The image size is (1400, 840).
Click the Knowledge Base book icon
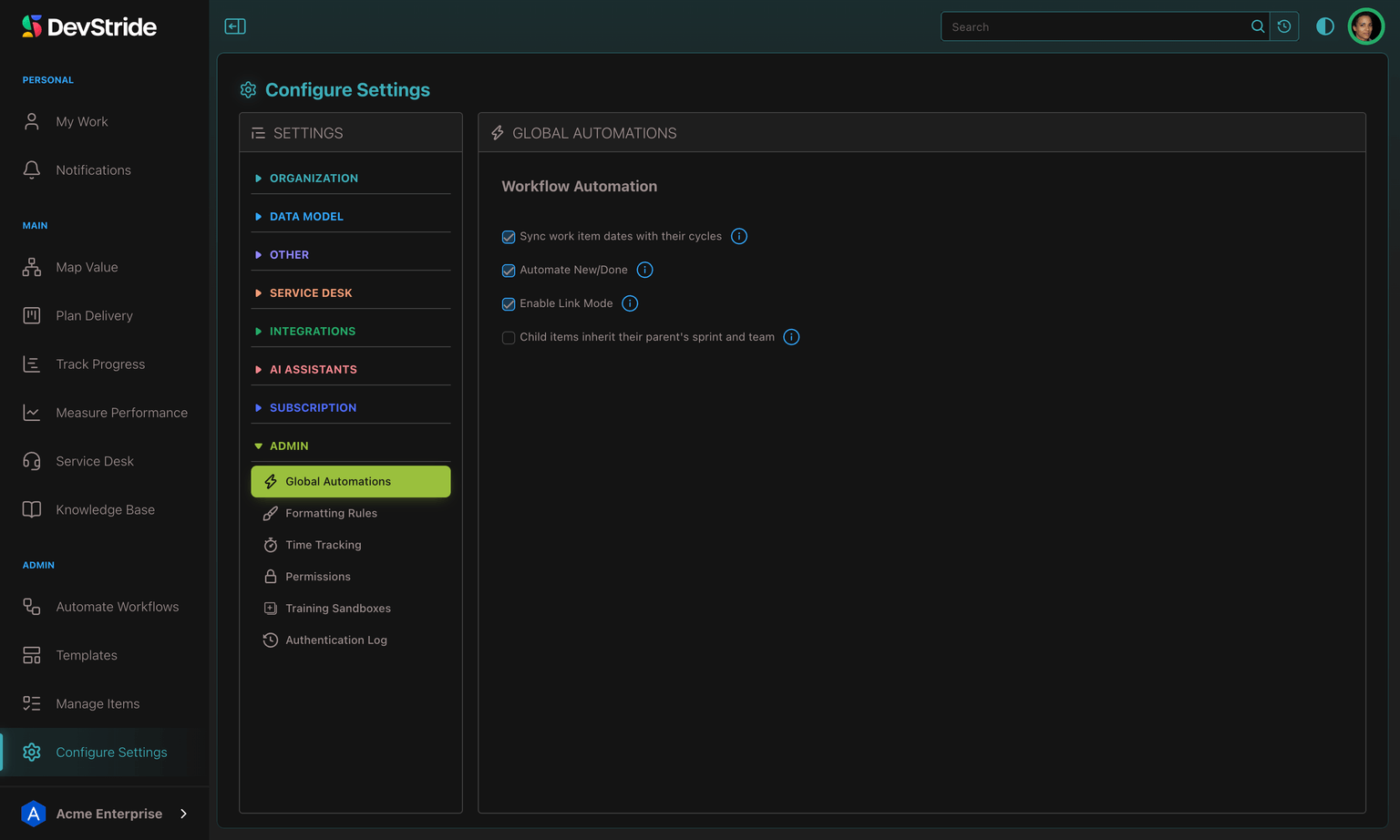tap(32, 509)
